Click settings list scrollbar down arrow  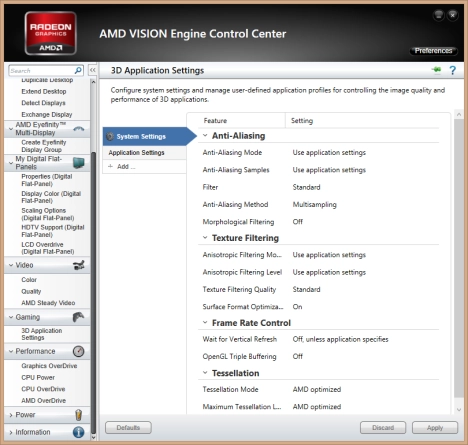459,410
